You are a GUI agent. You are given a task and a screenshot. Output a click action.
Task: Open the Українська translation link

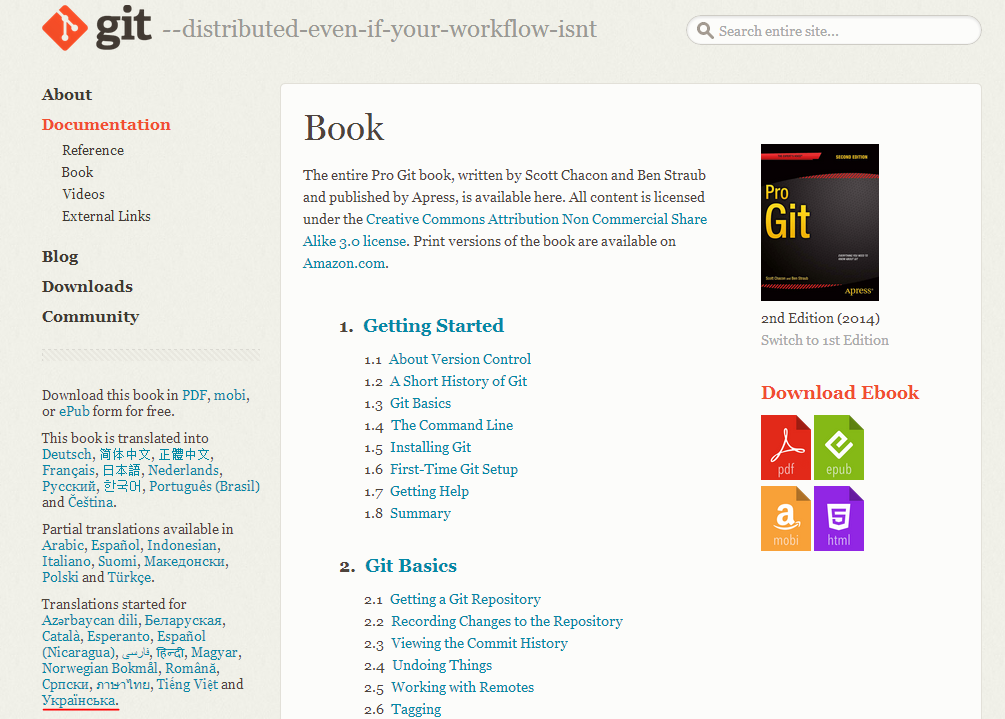pos(79,701)
